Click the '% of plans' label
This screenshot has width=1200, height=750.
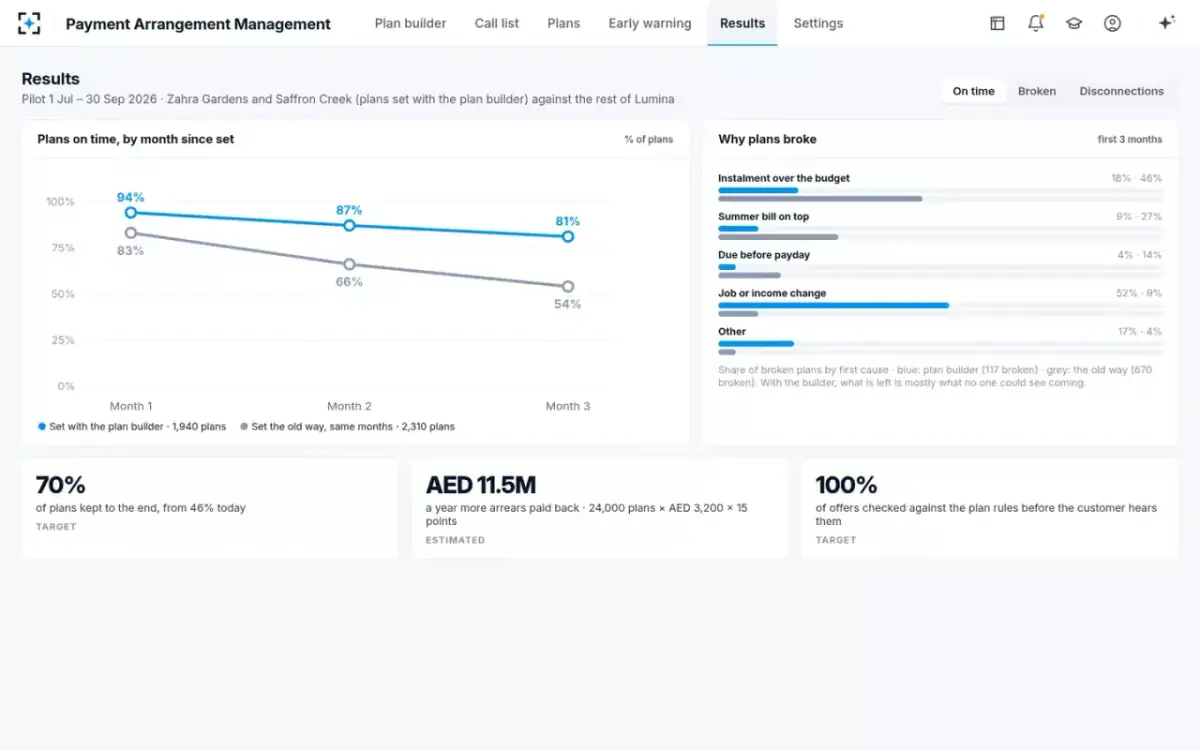[649, 139]
